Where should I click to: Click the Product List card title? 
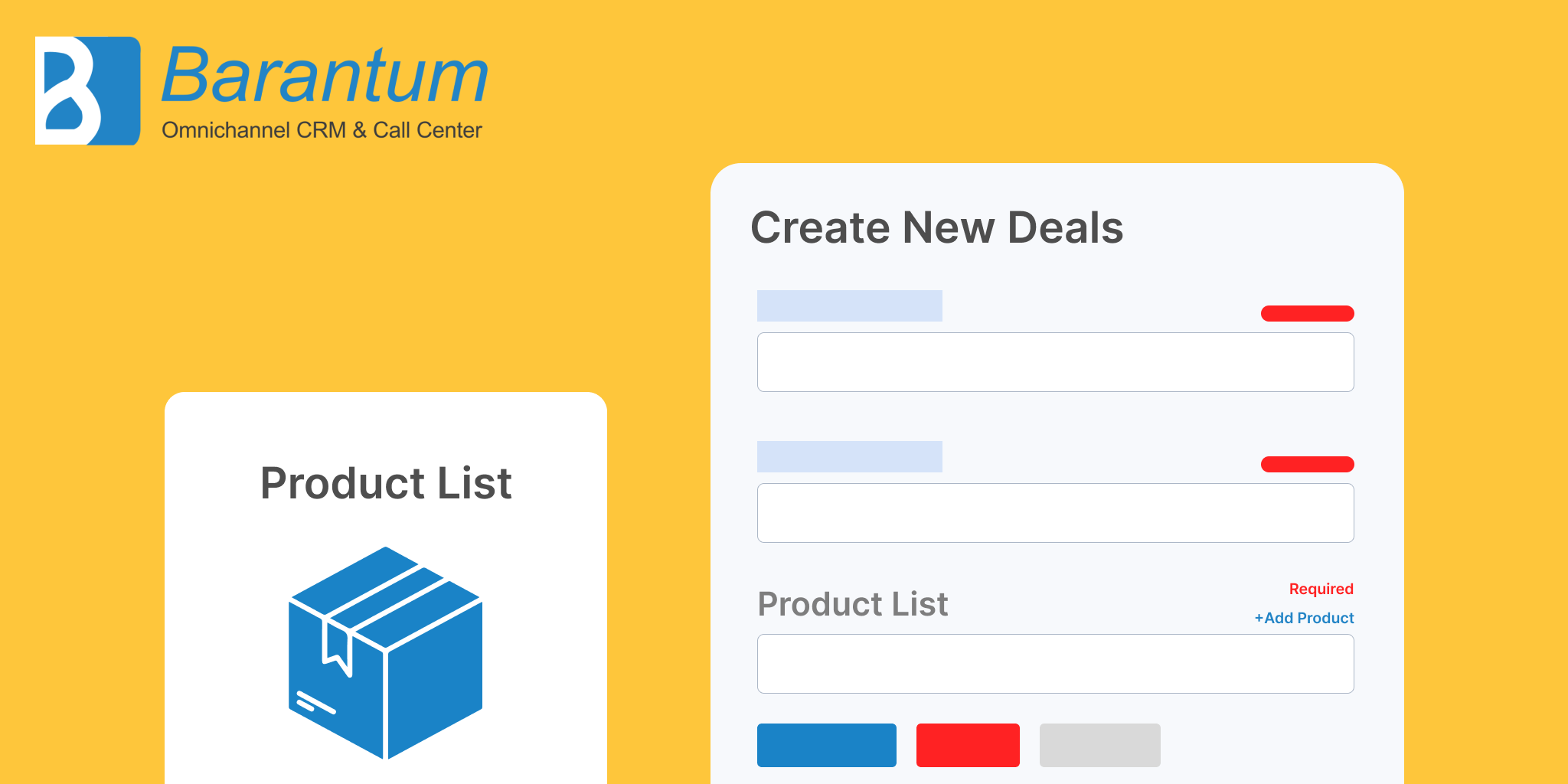click(x=386, y=483)
